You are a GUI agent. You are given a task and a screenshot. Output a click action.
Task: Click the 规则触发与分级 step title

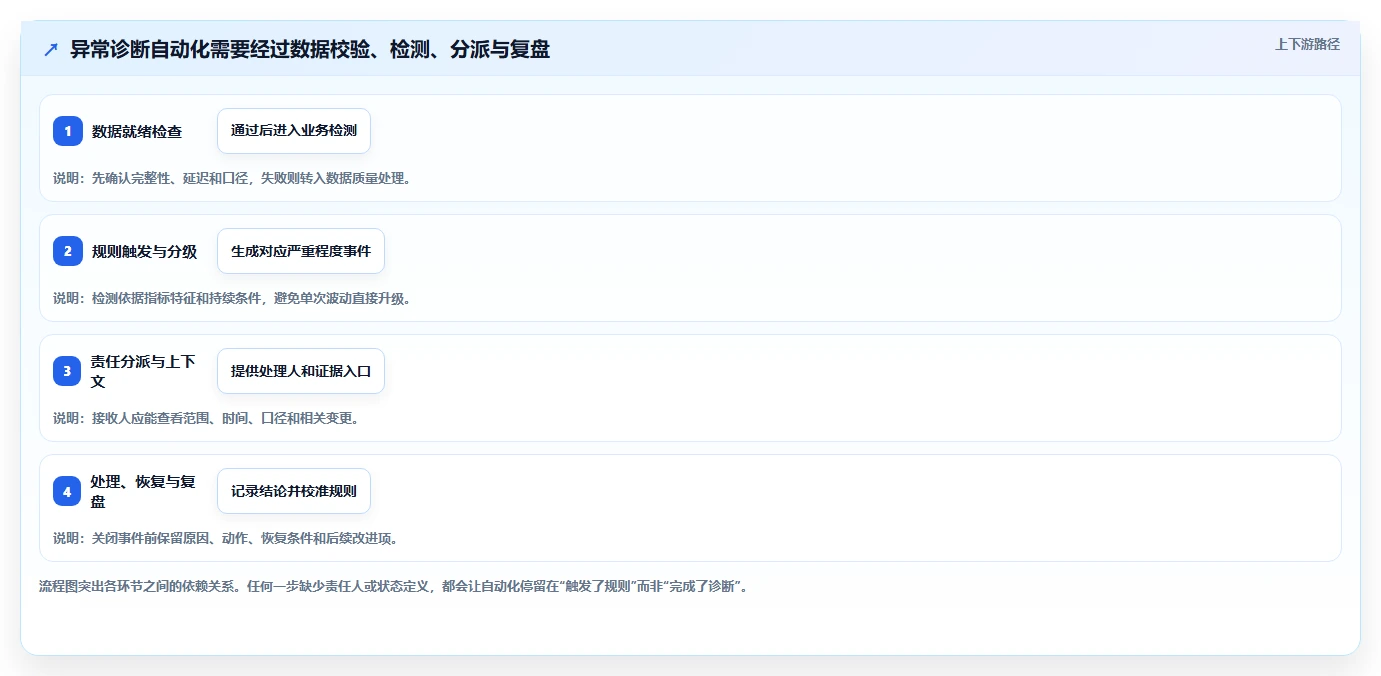tap(144, 251)
